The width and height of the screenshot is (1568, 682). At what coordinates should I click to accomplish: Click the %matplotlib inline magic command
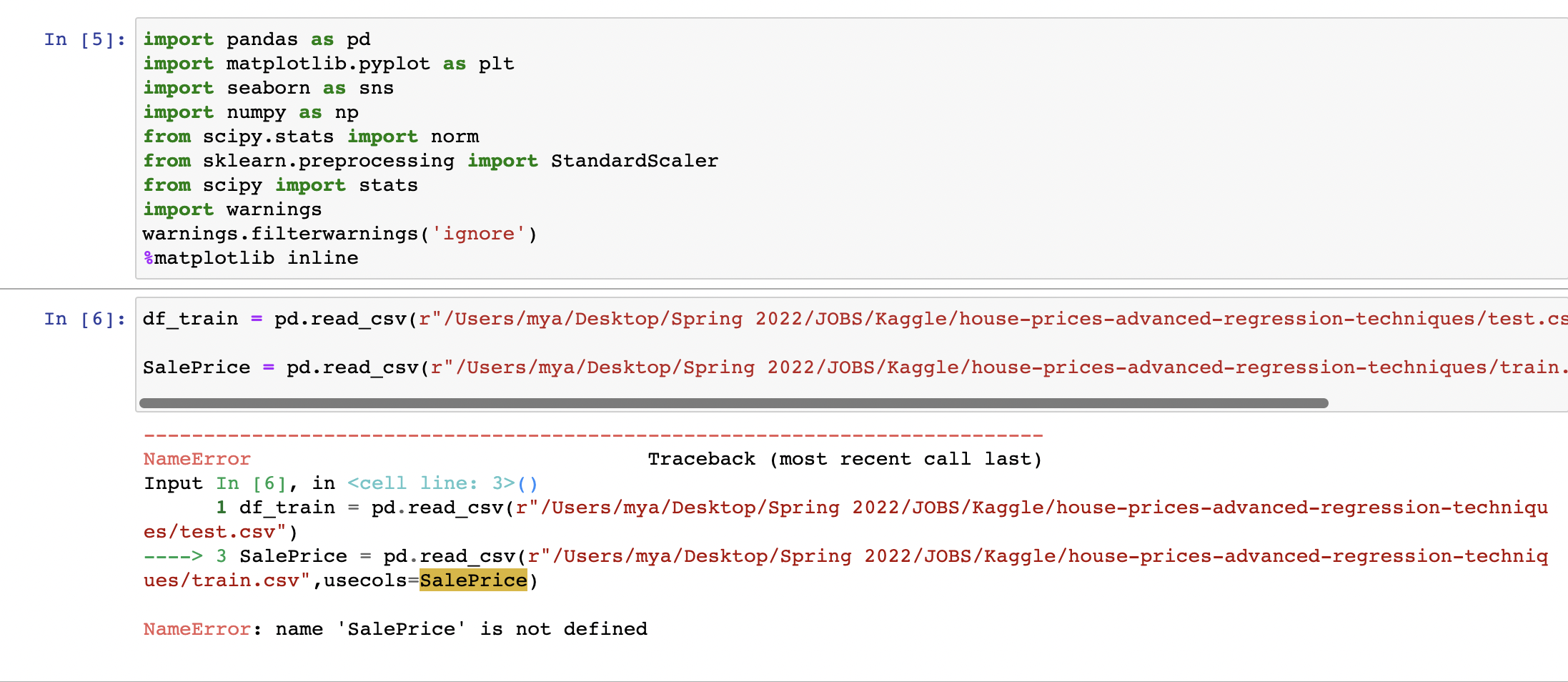point(250,257)
